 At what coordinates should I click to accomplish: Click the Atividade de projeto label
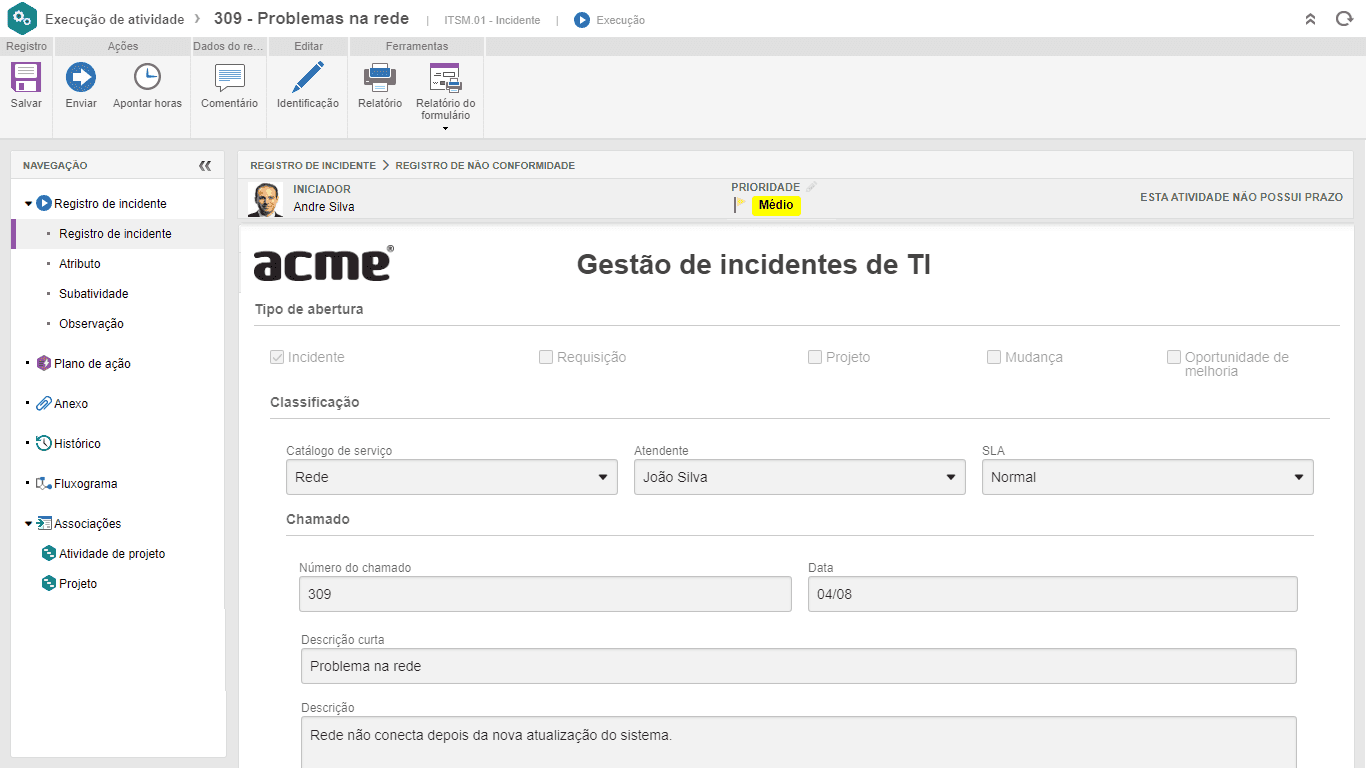(x=112, y=553)
